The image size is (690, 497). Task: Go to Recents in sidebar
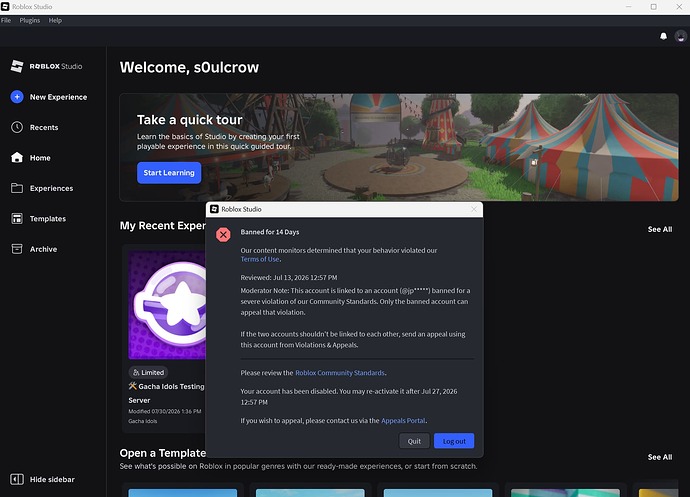pyautogui.click(x=44, y=127)
